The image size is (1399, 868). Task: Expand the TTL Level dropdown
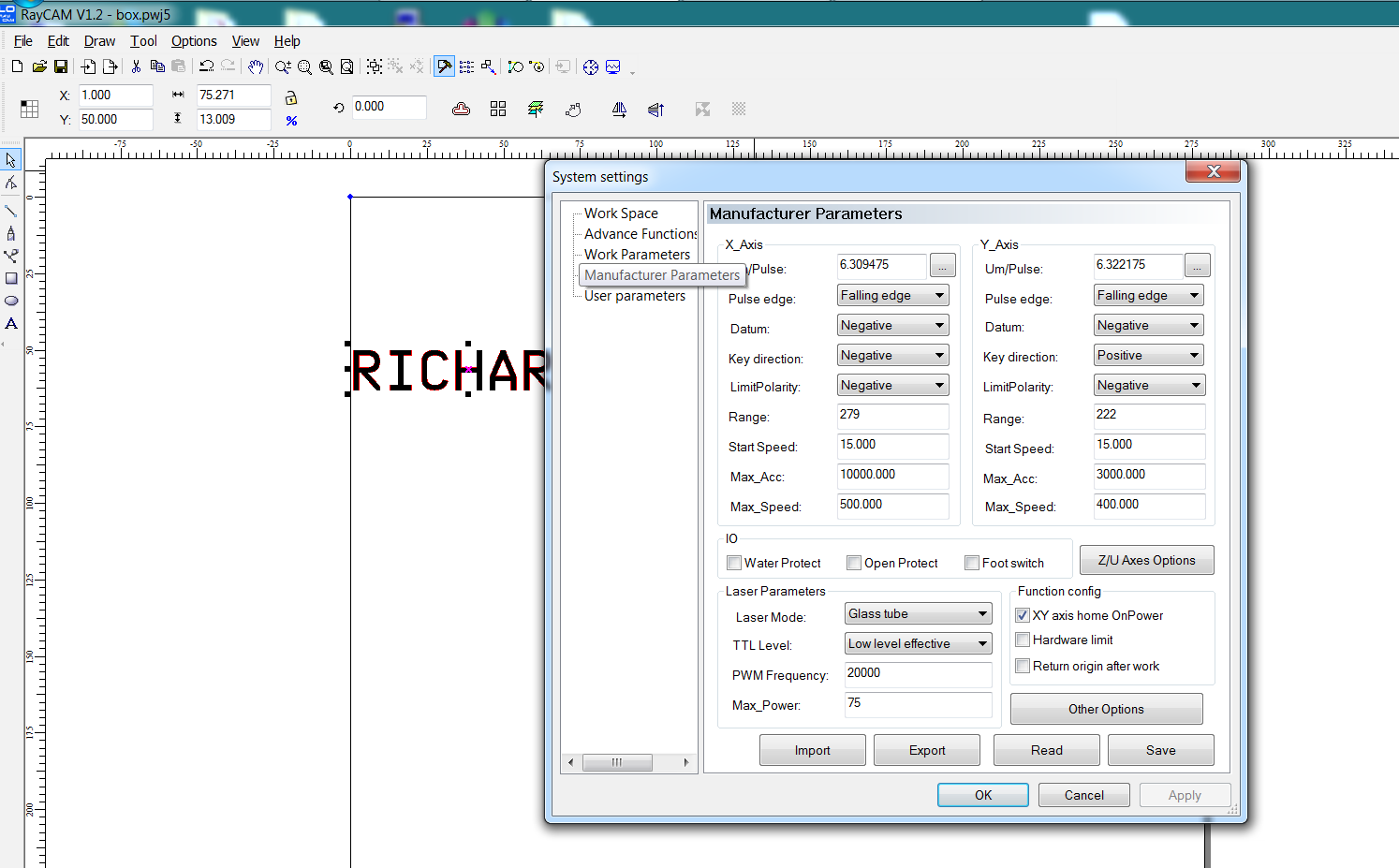pos(917,644)
